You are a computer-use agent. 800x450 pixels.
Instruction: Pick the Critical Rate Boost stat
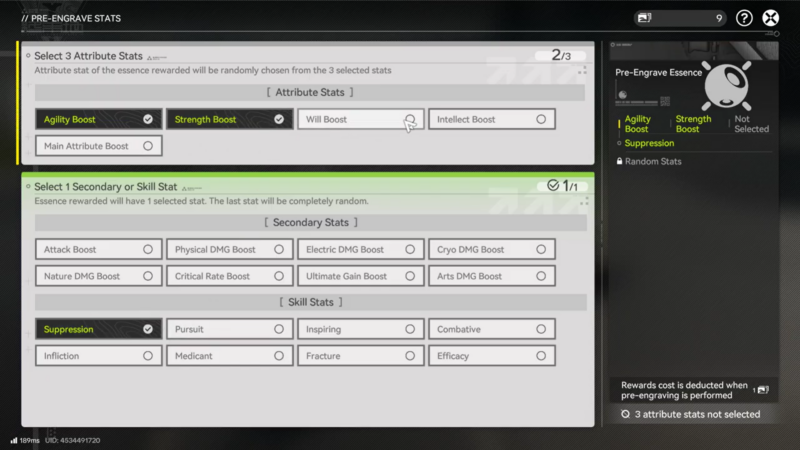[x=229, y=276]
